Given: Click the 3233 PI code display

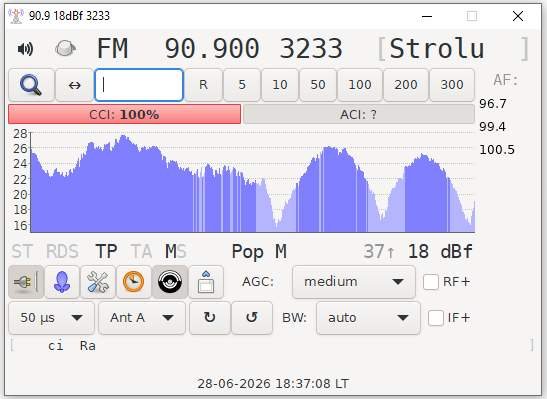Looking at the screenshot, I should (311, 49).
